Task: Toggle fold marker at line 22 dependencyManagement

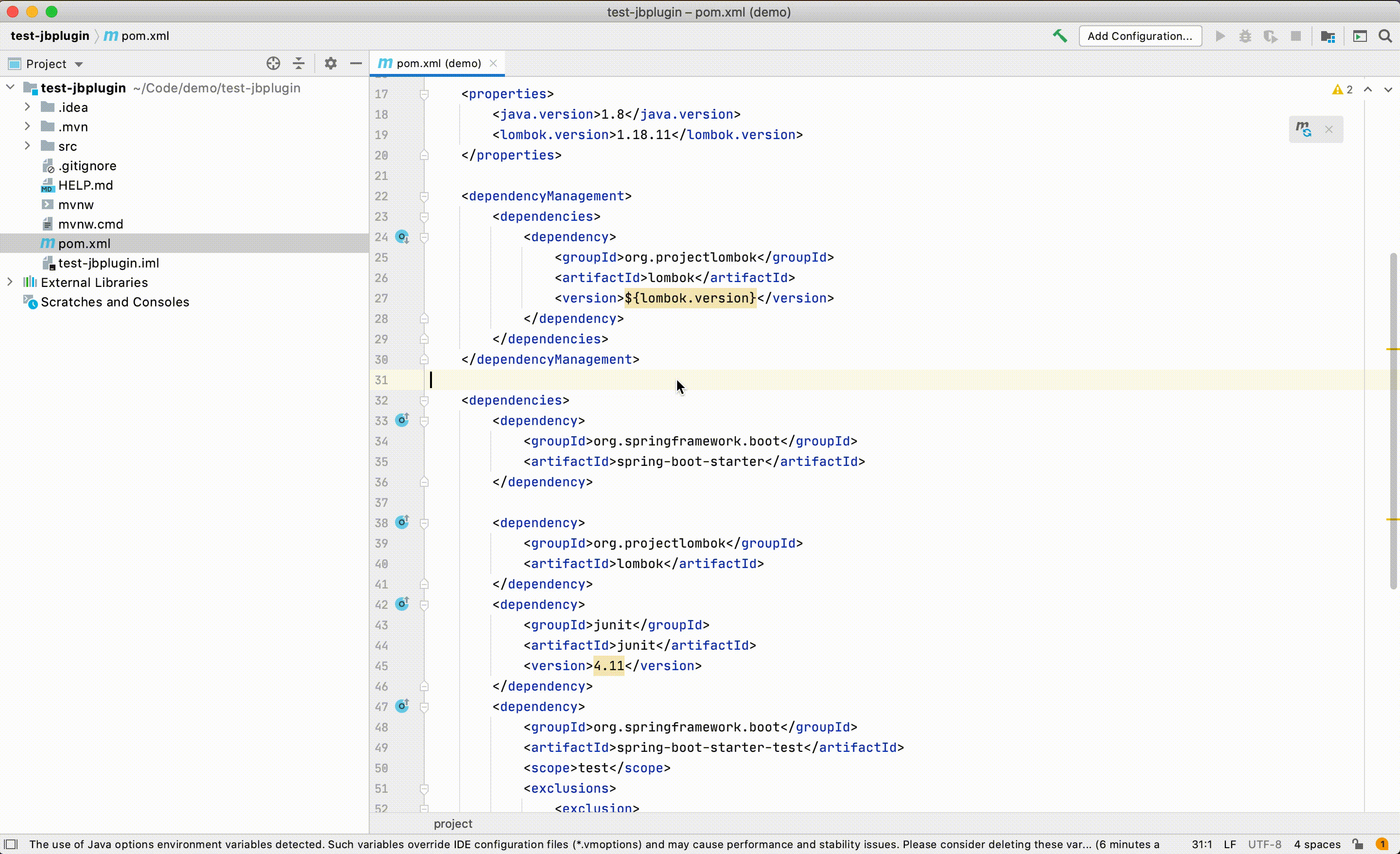Action: pos(424,196)
